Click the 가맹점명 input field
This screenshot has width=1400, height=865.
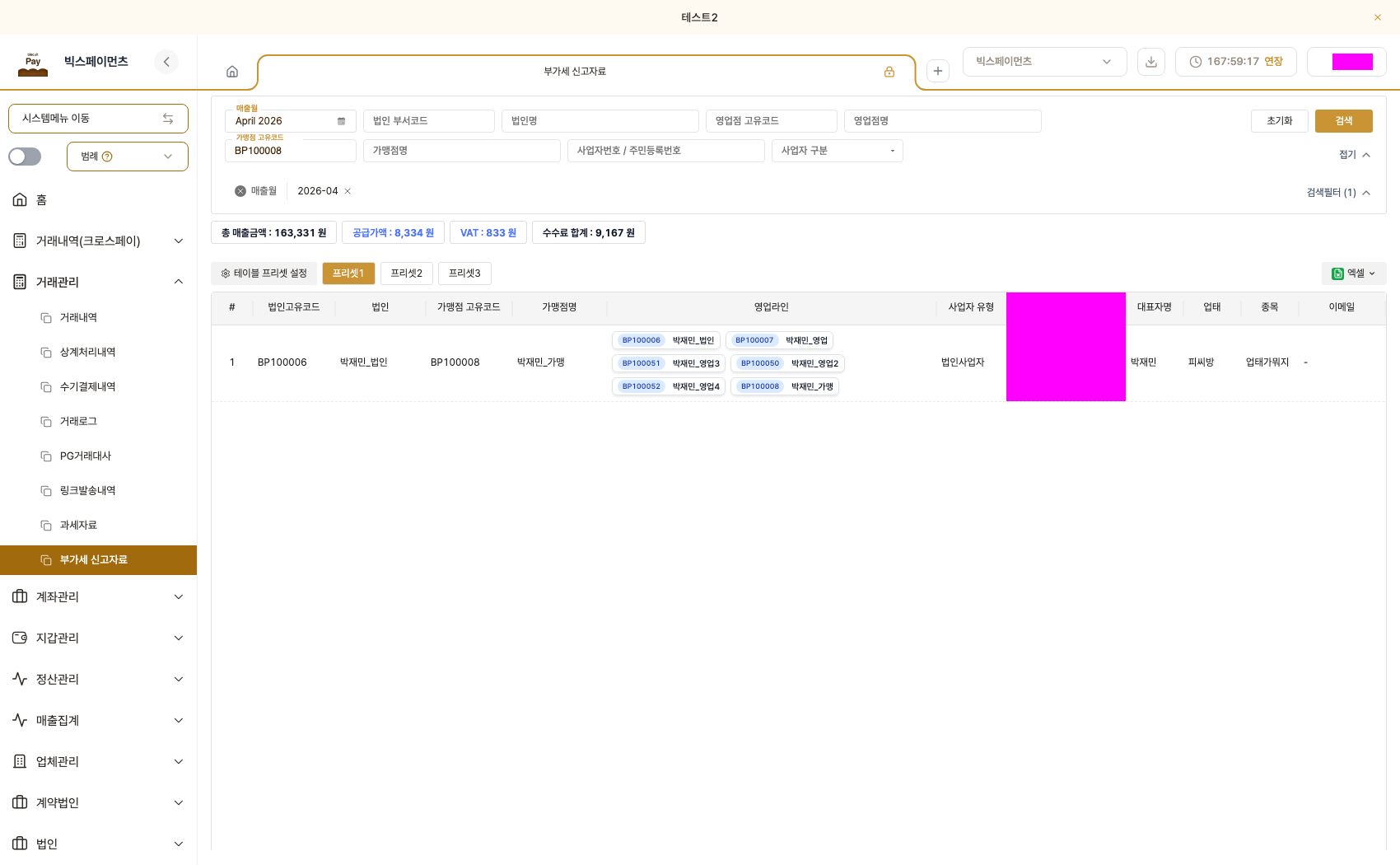click(462, 151)
